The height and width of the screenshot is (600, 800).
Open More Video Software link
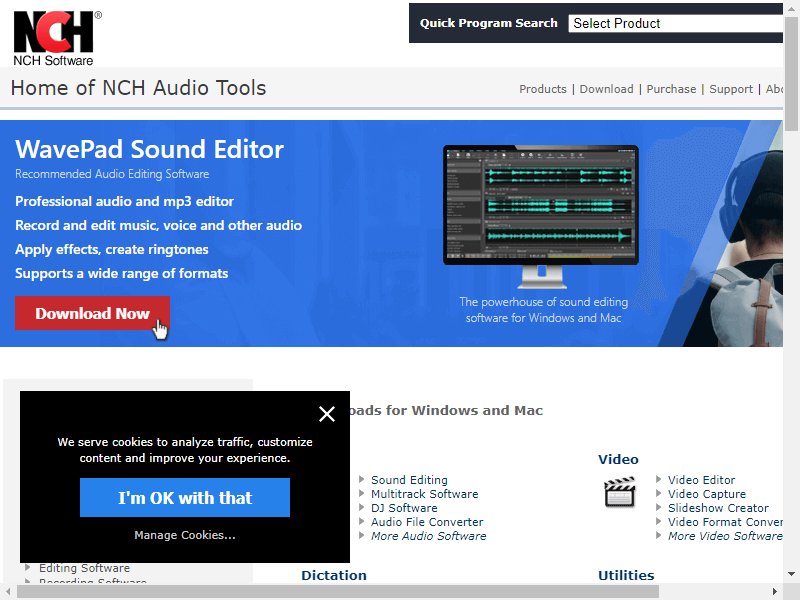[725, 536]
